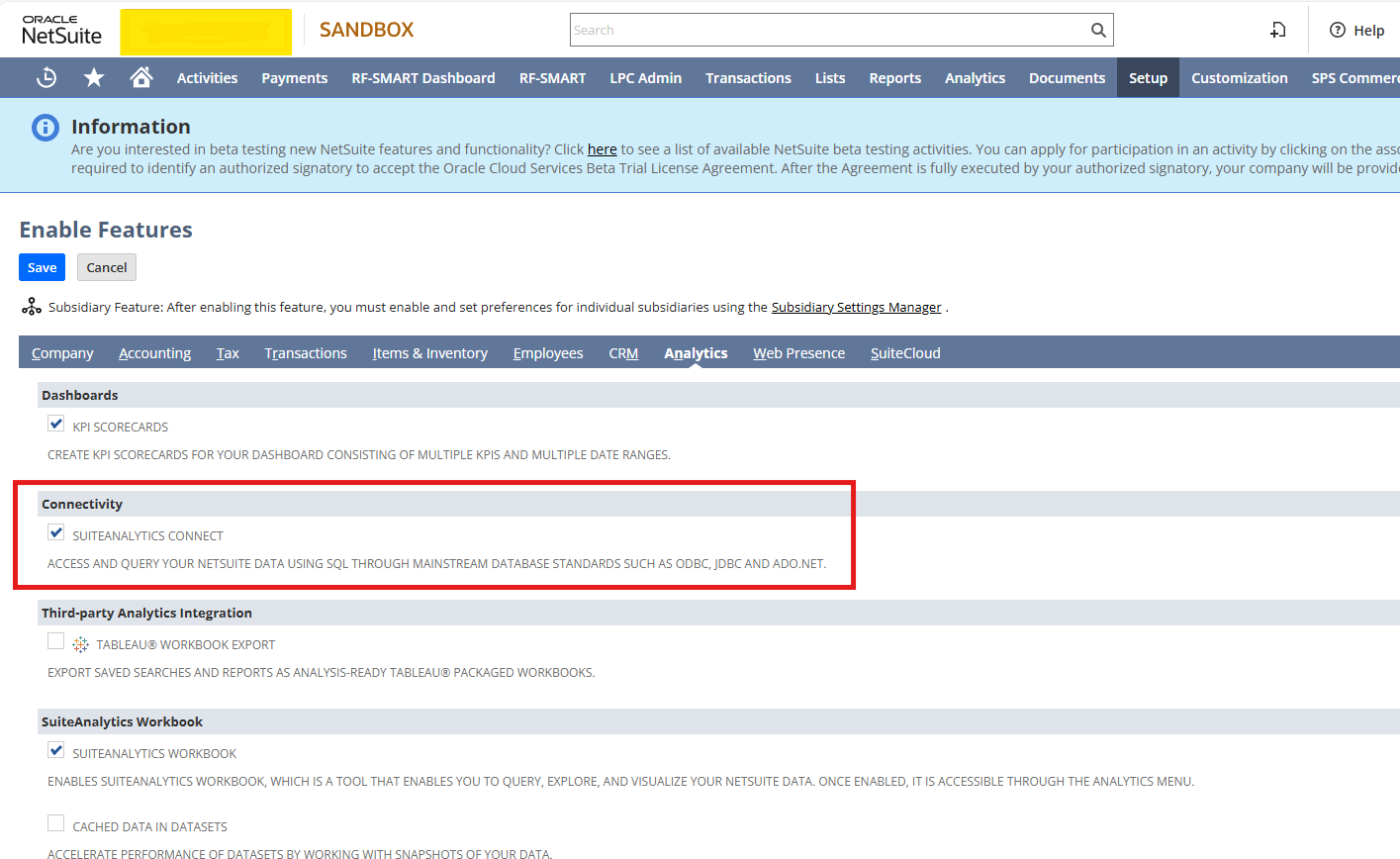The width and height of the screenshot is (1400, 859).
Task: Click the search magnifying glass icon
Action: point(1097,30)
